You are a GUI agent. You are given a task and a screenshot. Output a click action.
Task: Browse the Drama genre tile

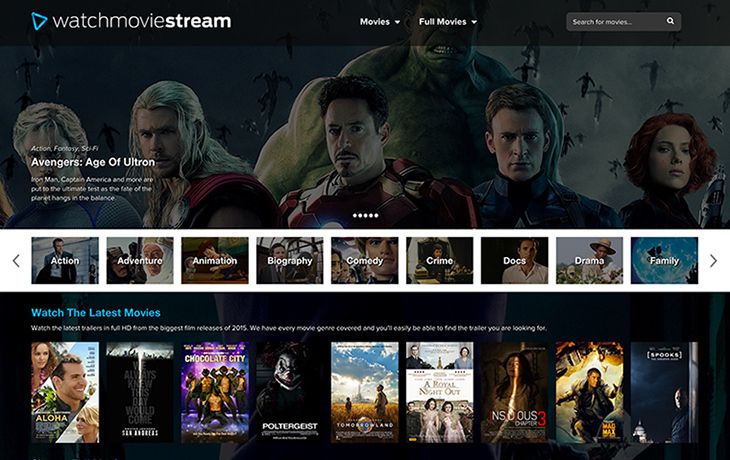pos(589,261)
